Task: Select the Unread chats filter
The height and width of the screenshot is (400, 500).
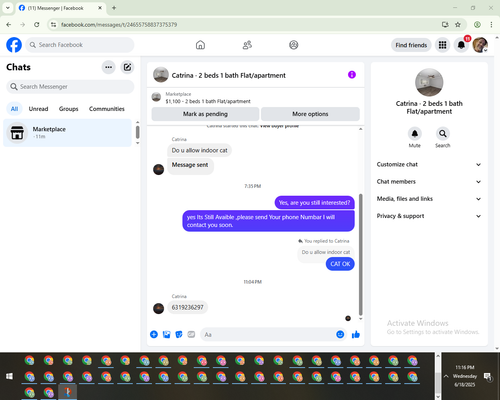Action: pos(38,109)
